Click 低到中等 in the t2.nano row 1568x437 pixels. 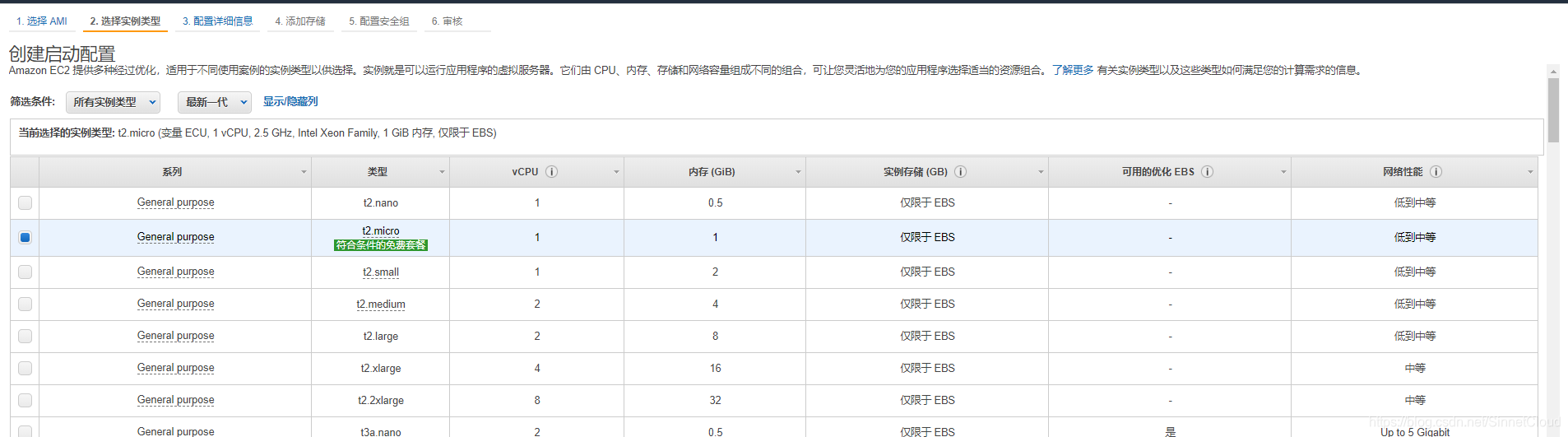click(x=1415, y=202)
